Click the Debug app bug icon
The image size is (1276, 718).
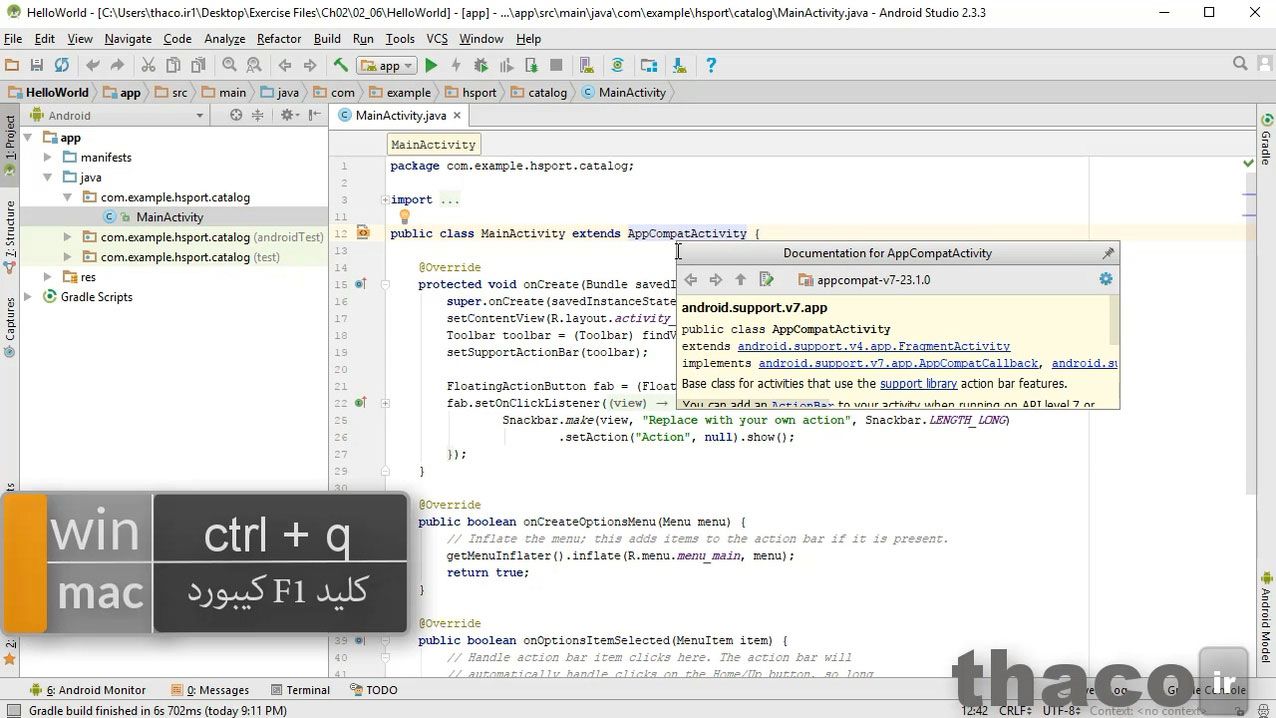click(481, 65)
